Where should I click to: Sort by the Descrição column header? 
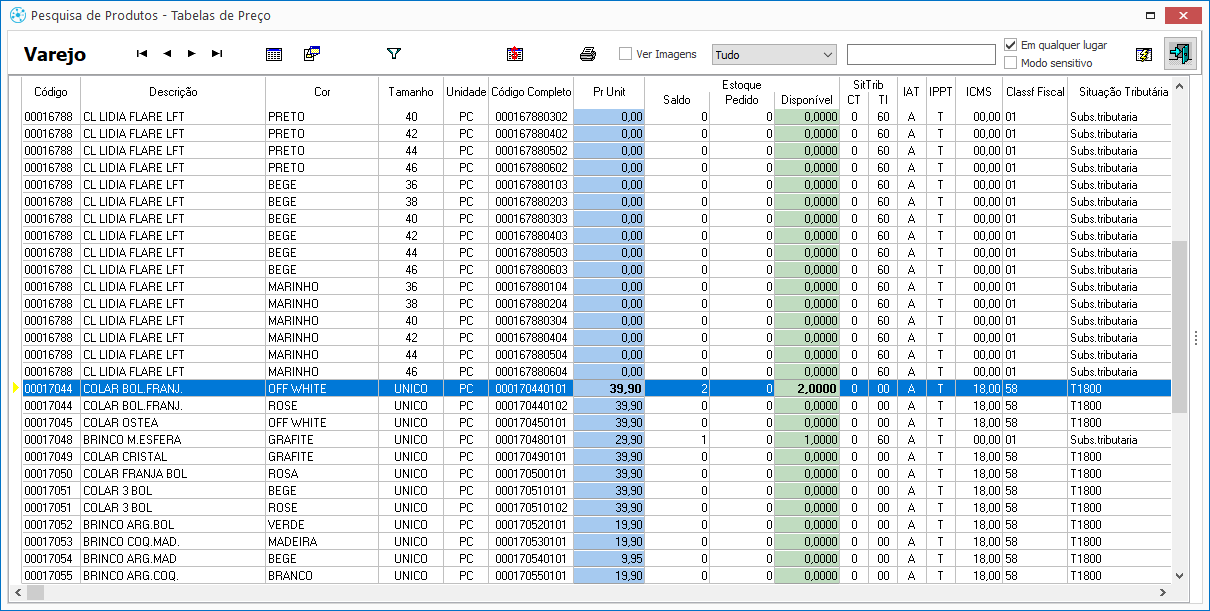[173, 92]
